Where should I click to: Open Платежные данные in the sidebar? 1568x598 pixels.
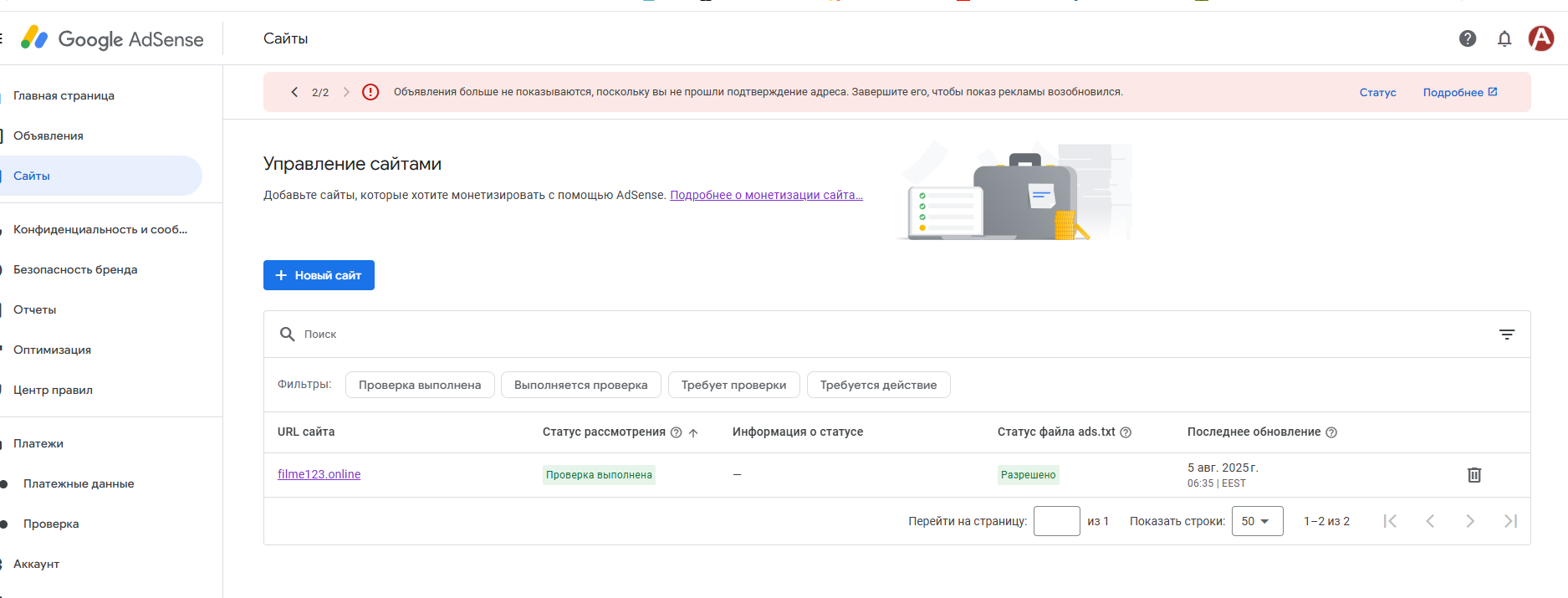tap(79, 483)
